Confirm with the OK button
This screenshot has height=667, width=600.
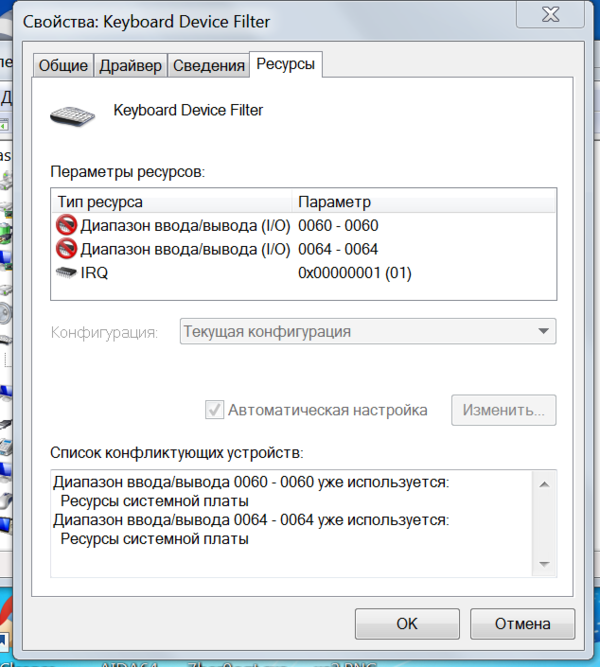[407, 624]
